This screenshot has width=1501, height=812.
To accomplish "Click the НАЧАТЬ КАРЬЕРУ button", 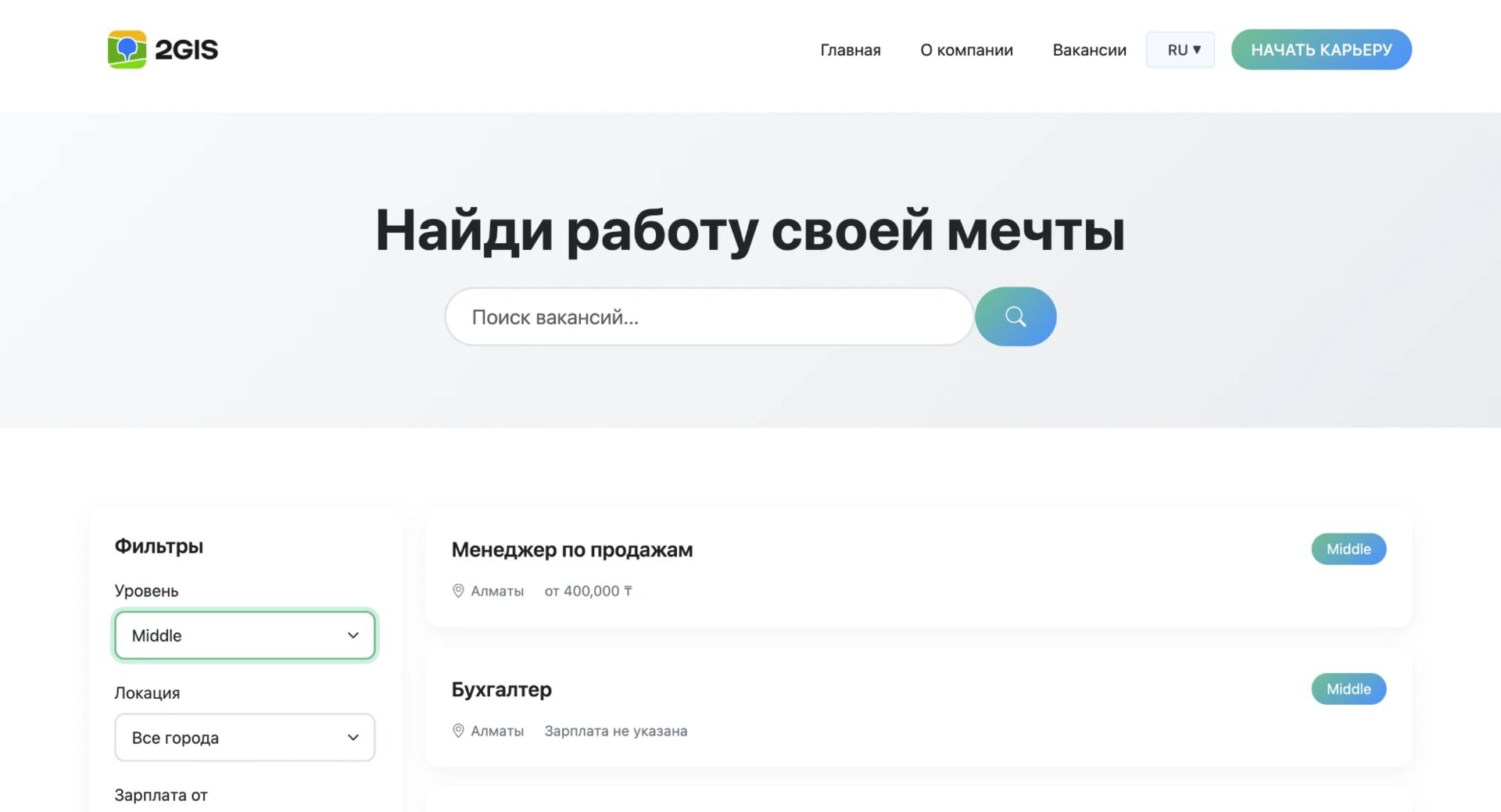I will [x=1321, y=50].
